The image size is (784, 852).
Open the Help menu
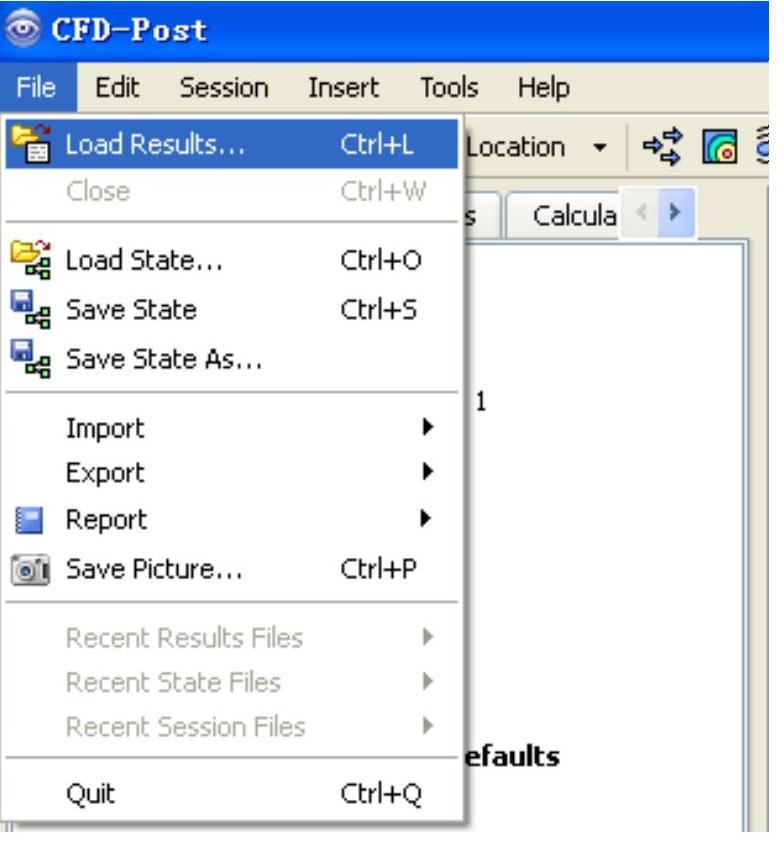543,88
